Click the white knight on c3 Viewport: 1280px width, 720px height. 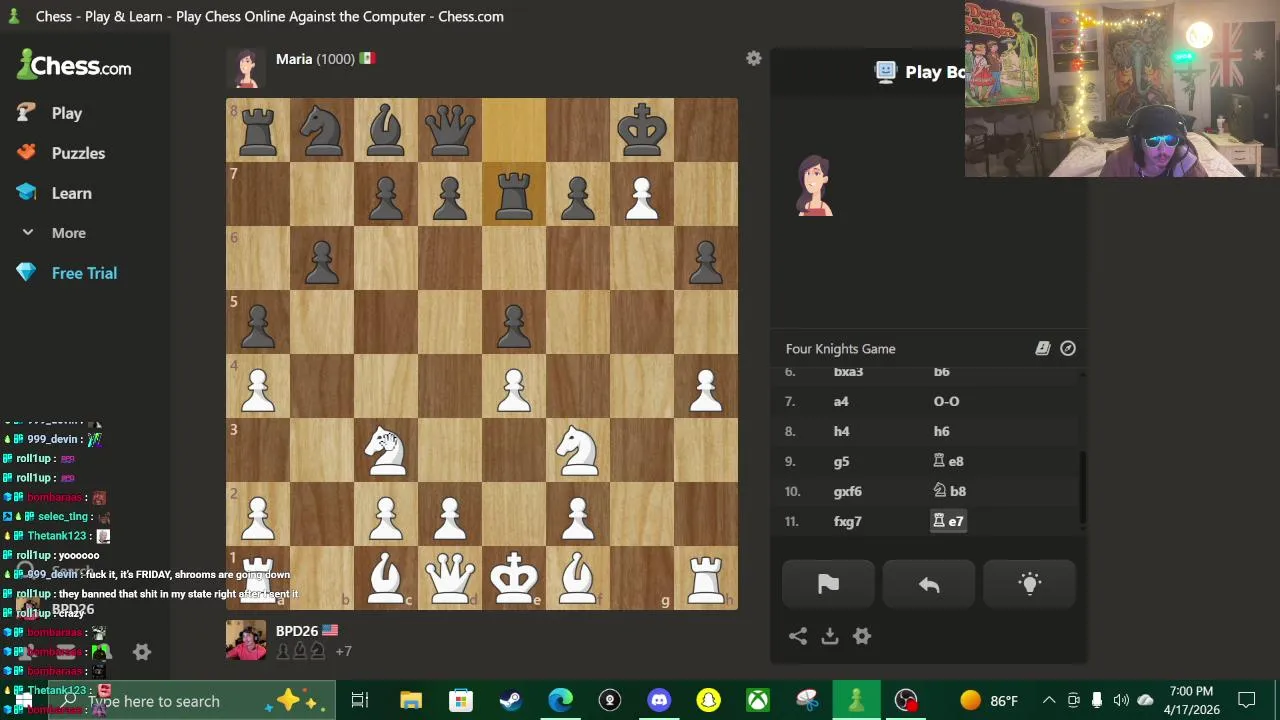(x=386, y=450)
